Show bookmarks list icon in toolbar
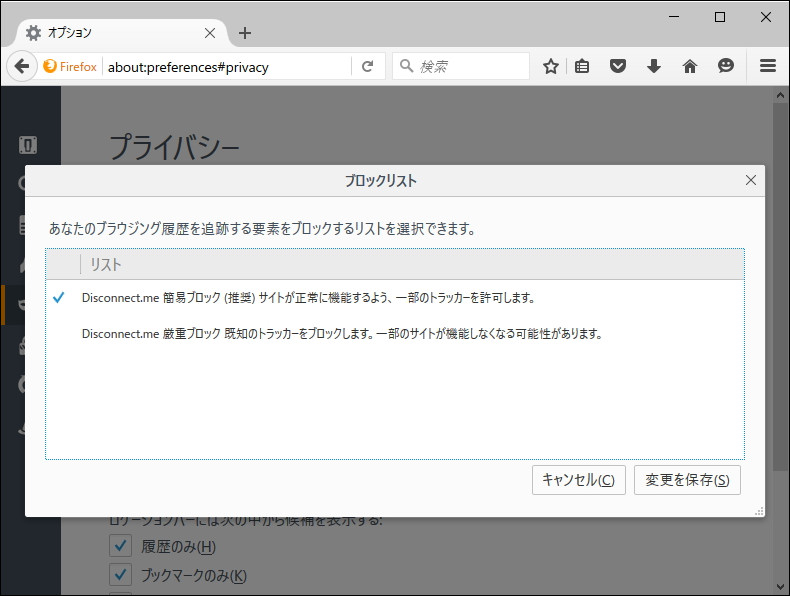 pos(582,66)
